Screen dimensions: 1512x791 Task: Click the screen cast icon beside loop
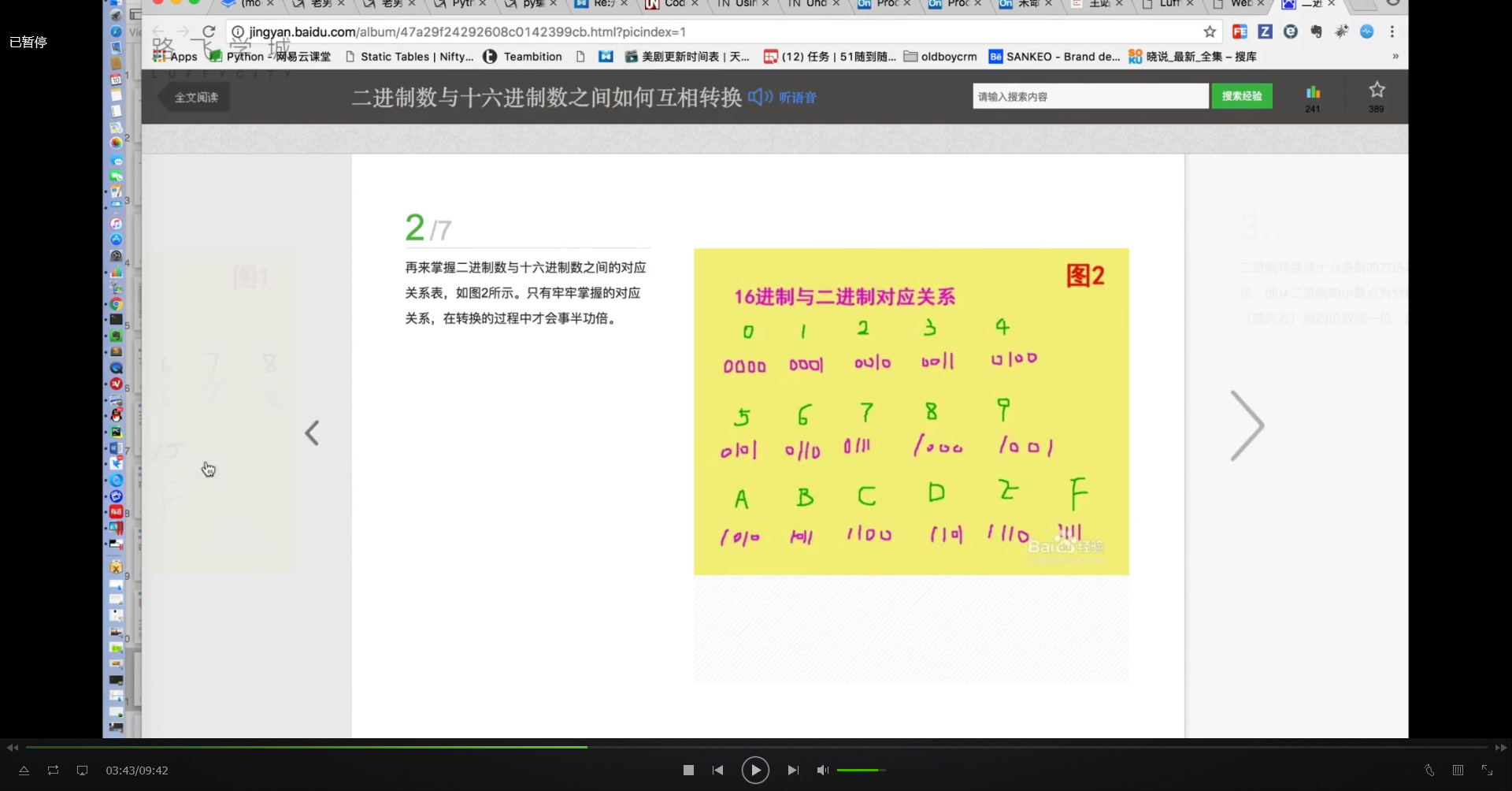coord(82,771)
